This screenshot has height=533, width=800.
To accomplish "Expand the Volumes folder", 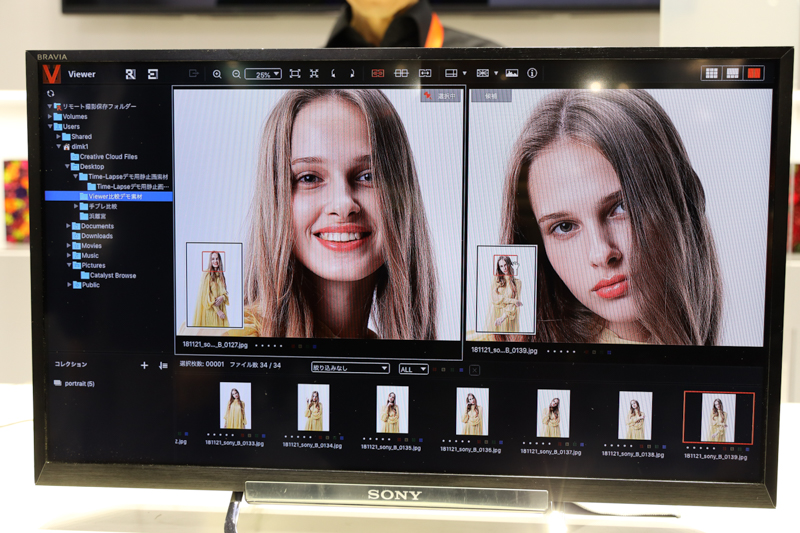I will [x=49, y=116].
